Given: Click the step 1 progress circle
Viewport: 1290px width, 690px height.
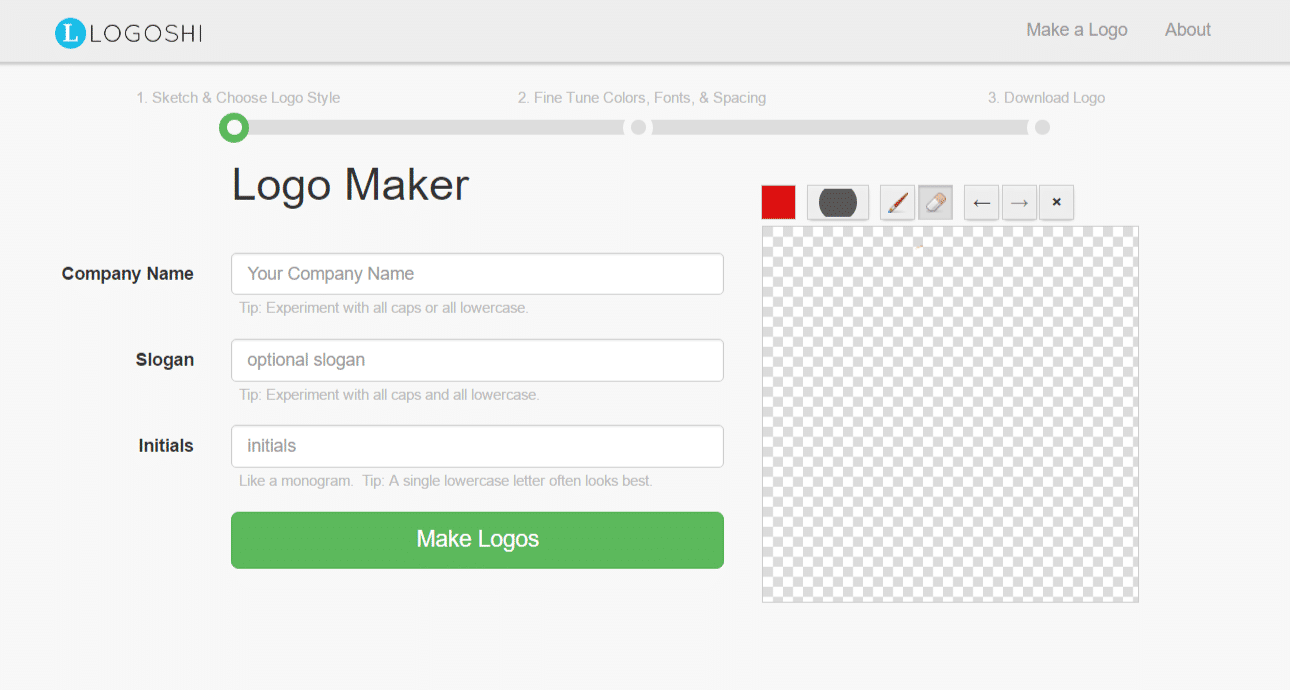Looking at the screenshot, I should 234,128.
